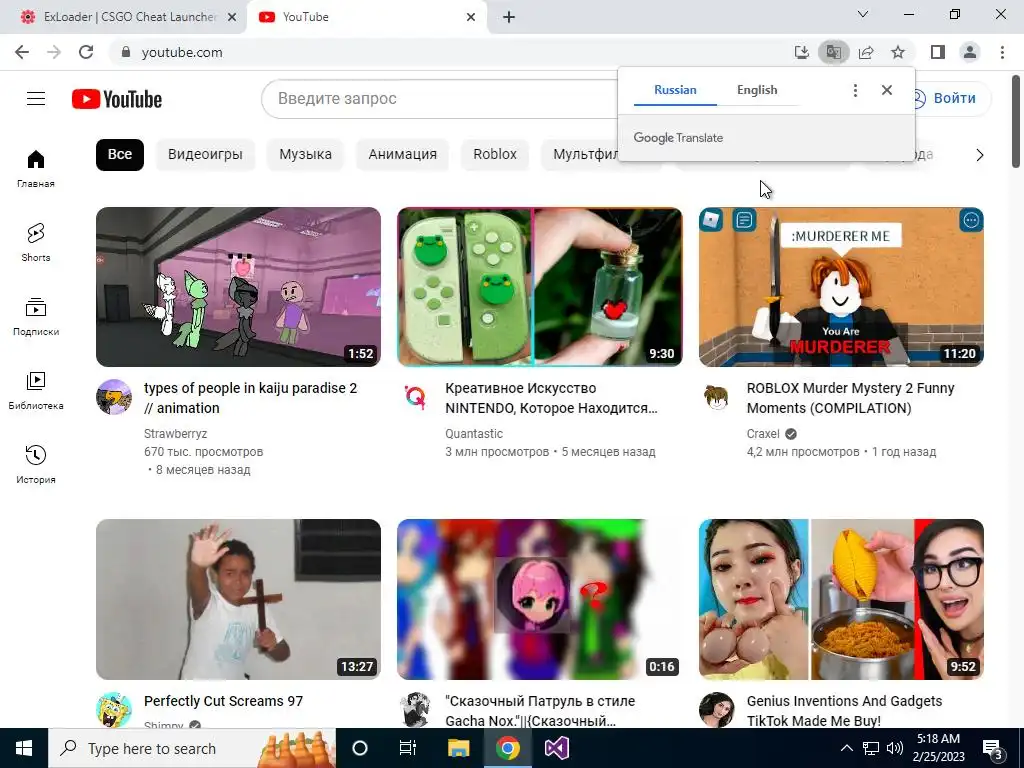Open title Креативное Искусство NINTENDO
The width and height of the screenshot is (1024, 768).
coord(551,398)
